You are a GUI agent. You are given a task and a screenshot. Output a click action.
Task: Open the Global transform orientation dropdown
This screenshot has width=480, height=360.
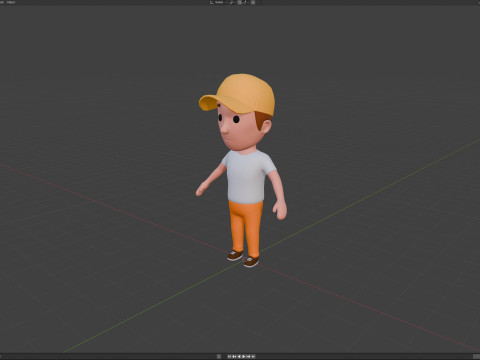click(x=218, y=2)
